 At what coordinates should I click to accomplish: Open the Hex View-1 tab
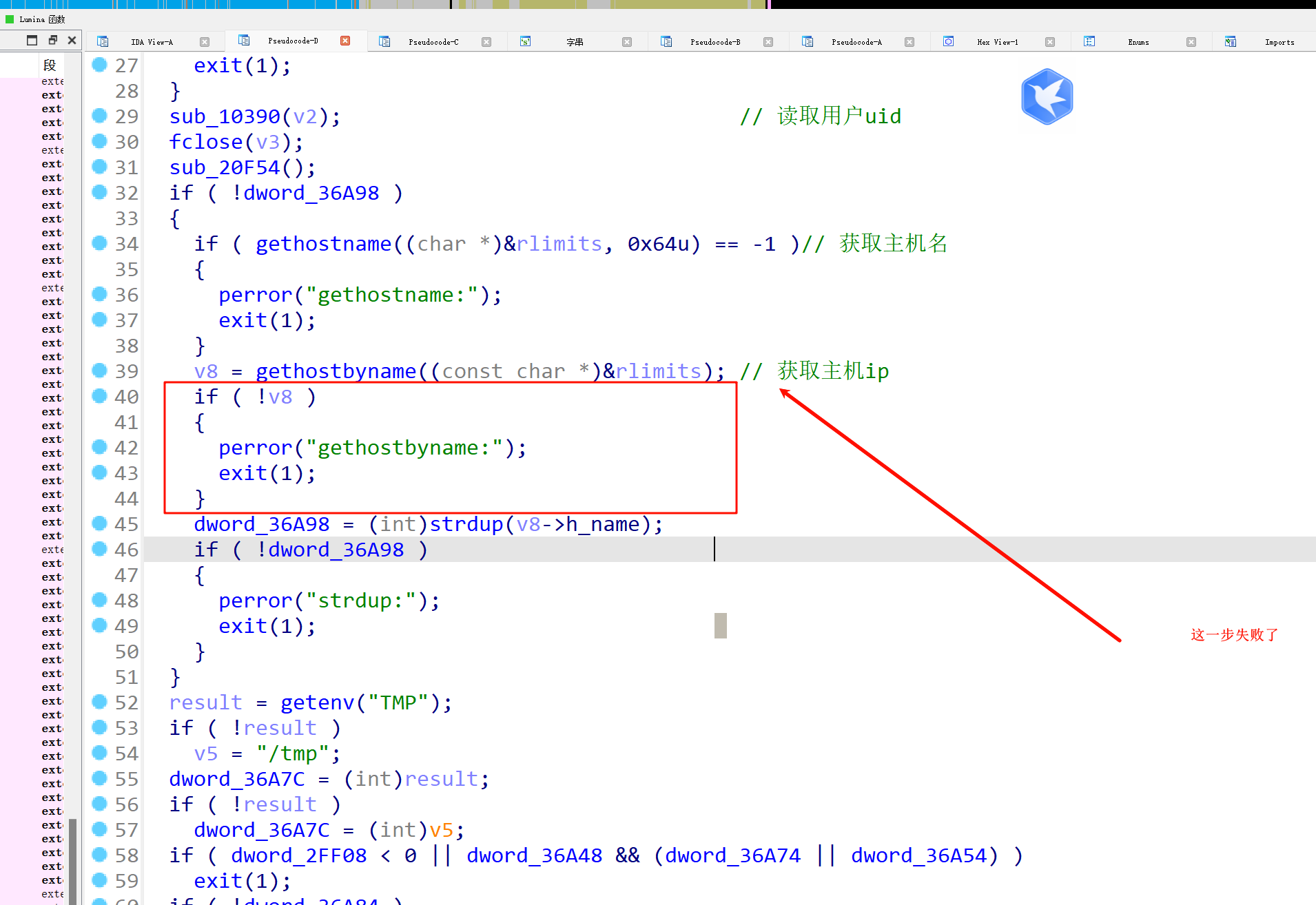click(997, 42)
